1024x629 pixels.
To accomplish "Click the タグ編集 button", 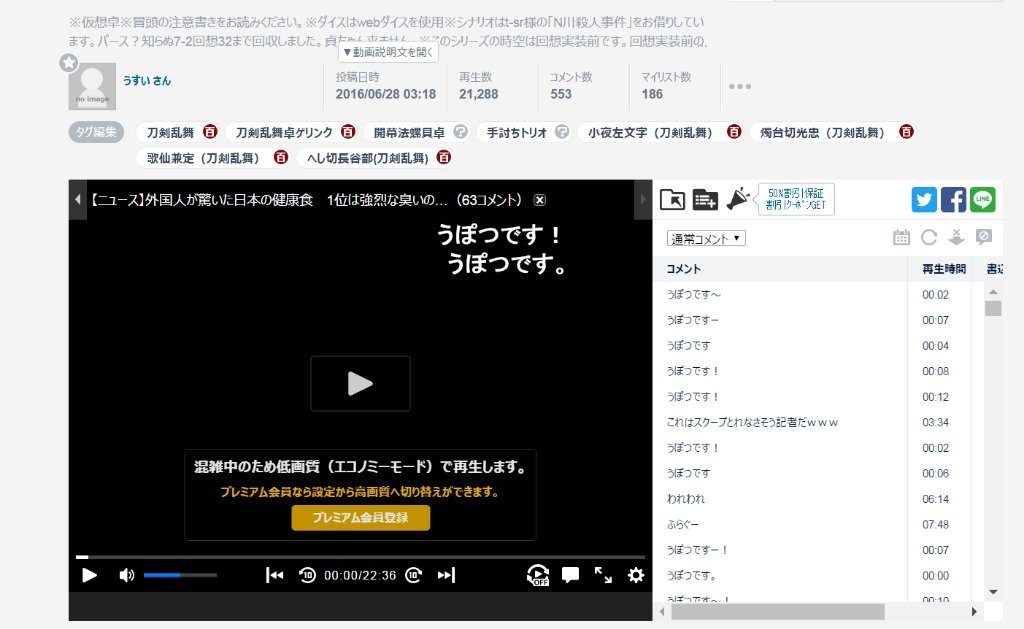I will [96, 132].
